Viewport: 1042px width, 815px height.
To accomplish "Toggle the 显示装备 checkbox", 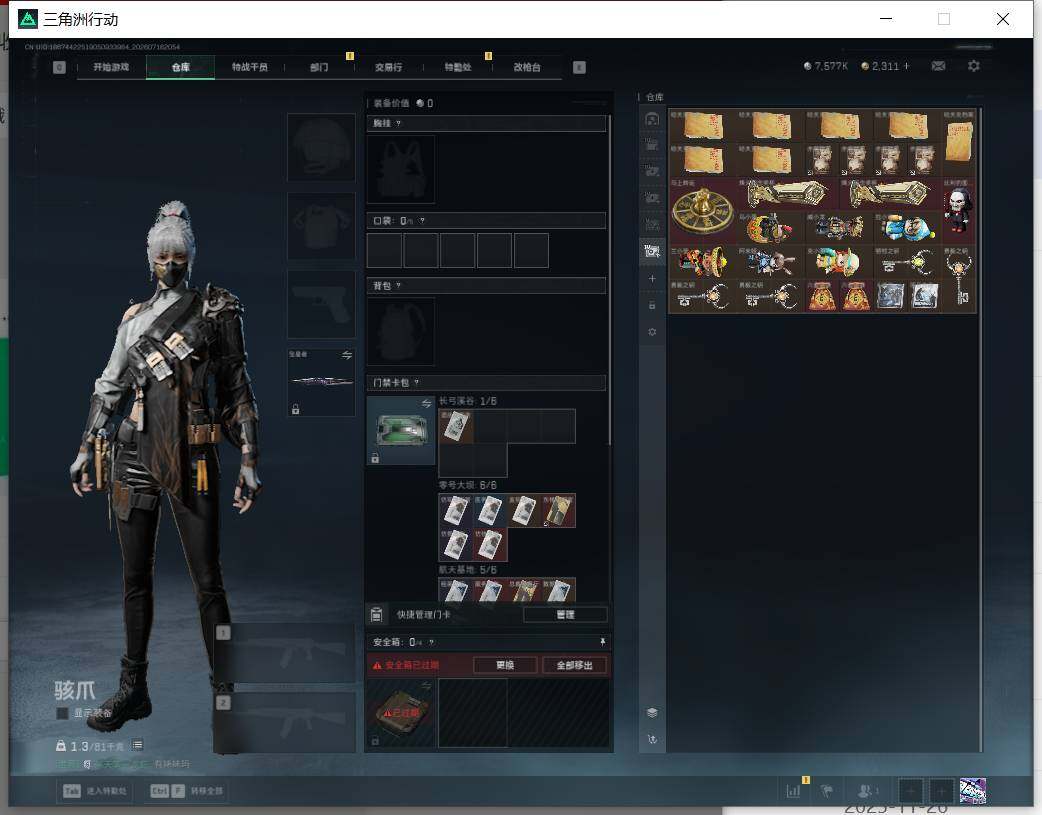I will [x=62, y=713].
